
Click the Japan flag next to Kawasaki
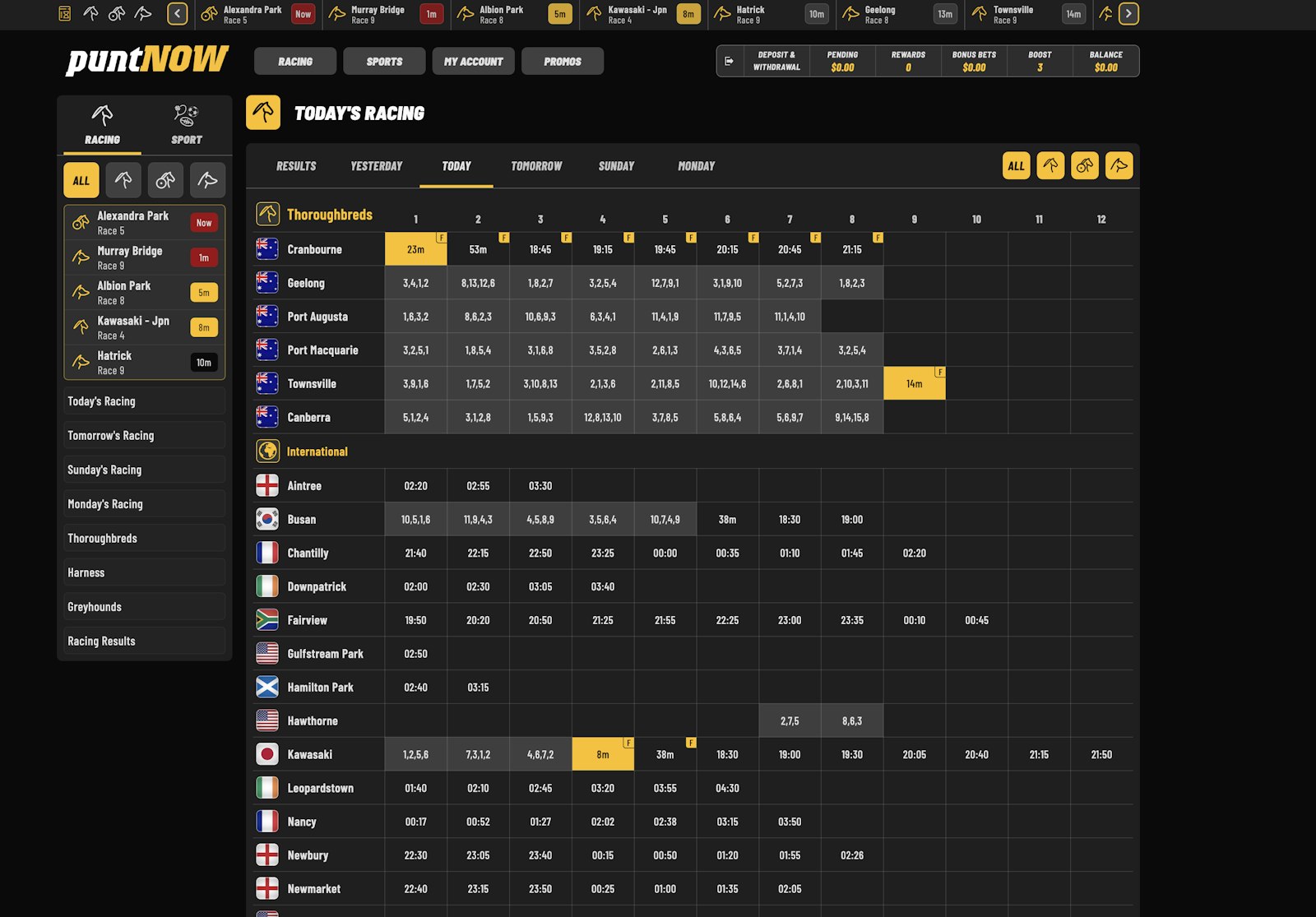click(x=267, y=755)
